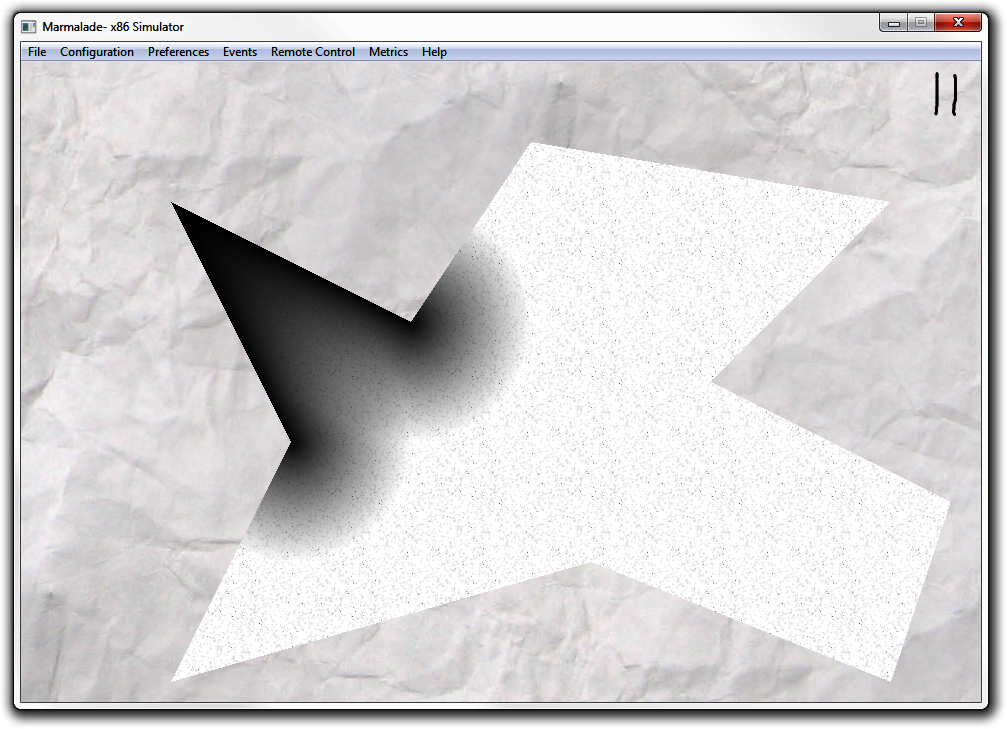The image size is (1007, 729).
Task: Open the Metrics menu
Action: pos(388,52)
